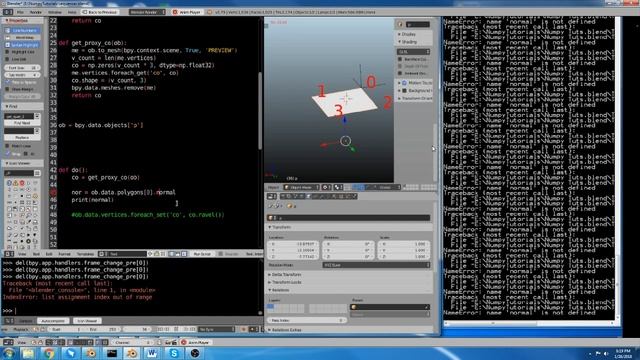
Task: Open the Format menu in text editor
Action: click(x=64, y=254)
